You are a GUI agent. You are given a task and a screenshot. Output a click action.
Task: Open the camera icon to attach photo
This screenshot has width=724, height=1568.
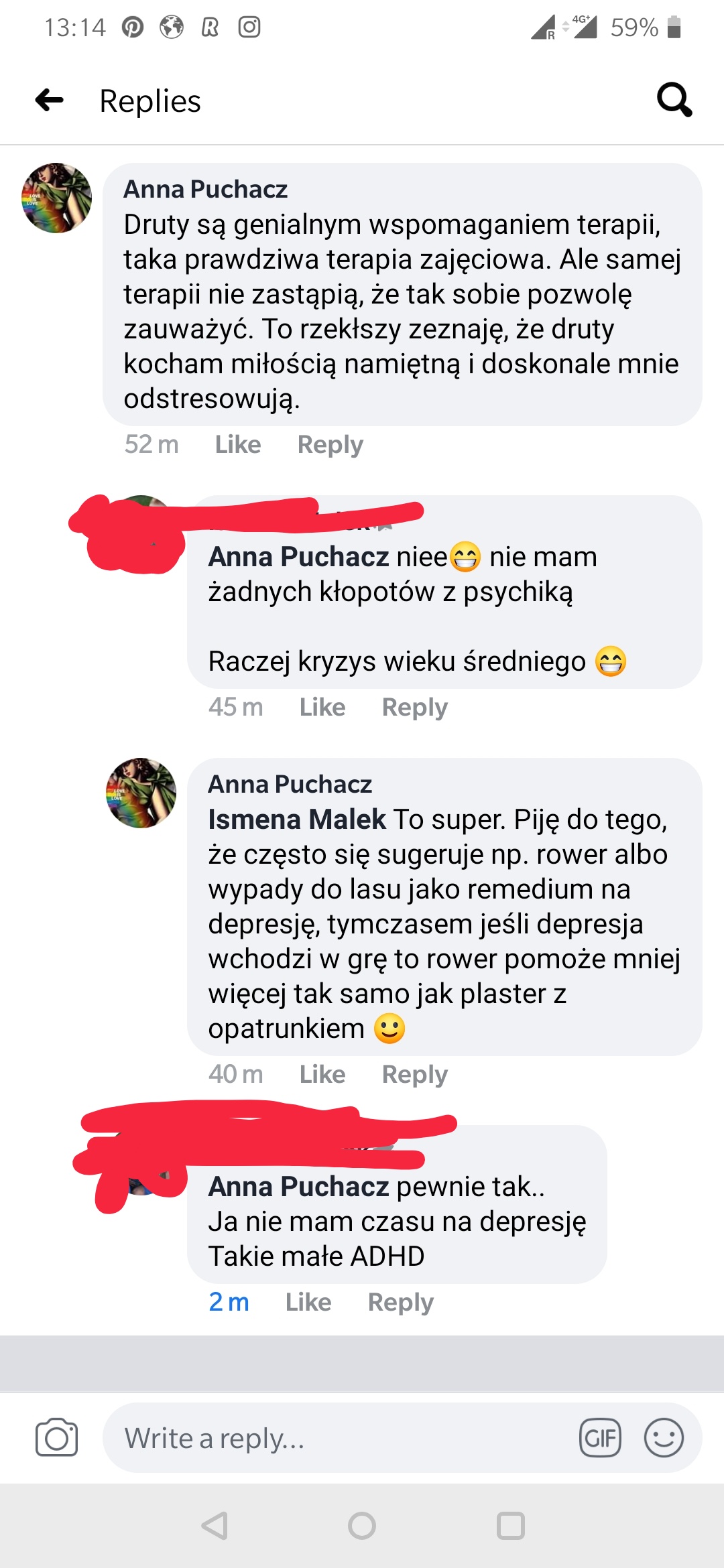(x=56, y=1437)
